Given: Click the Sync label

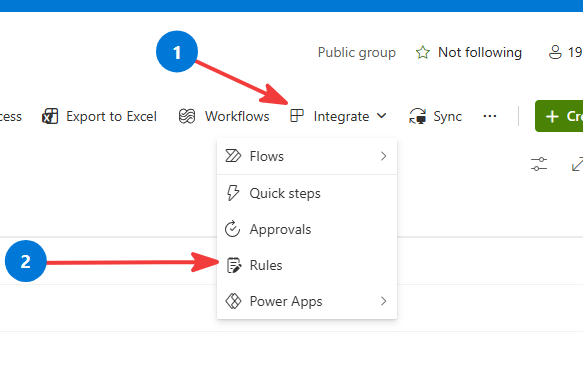Looking at the screenshot, I should (x=447, y=116).
